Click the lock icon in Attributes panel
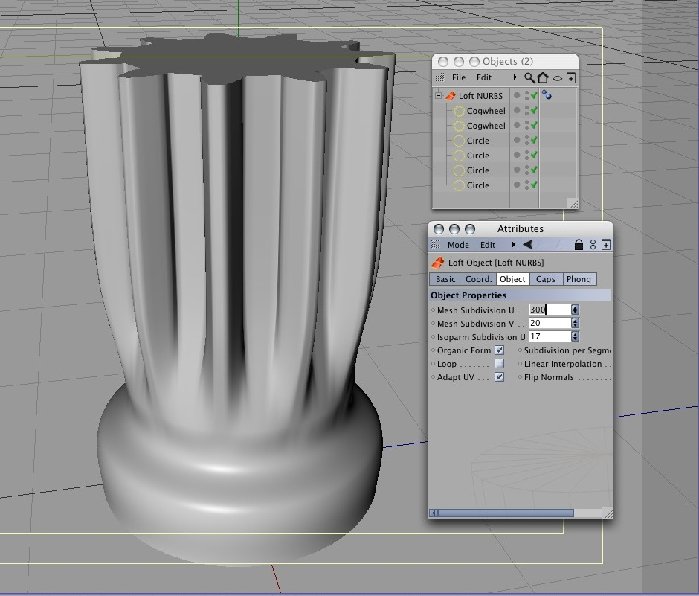The height and width of the screenshot is (596, 699). tap(578, 244)
